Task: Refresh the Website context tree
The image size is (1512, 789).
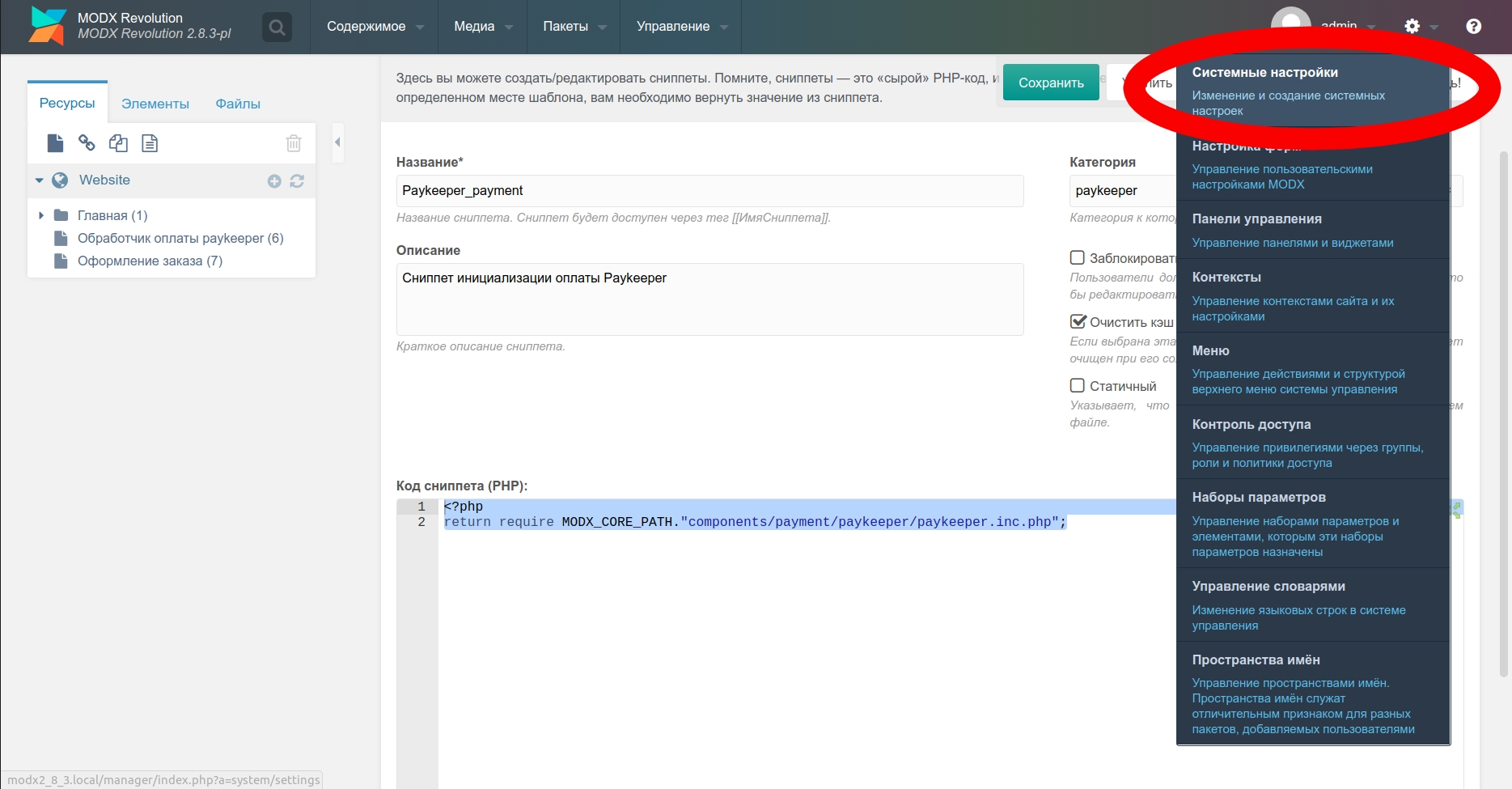Action: 297,181
